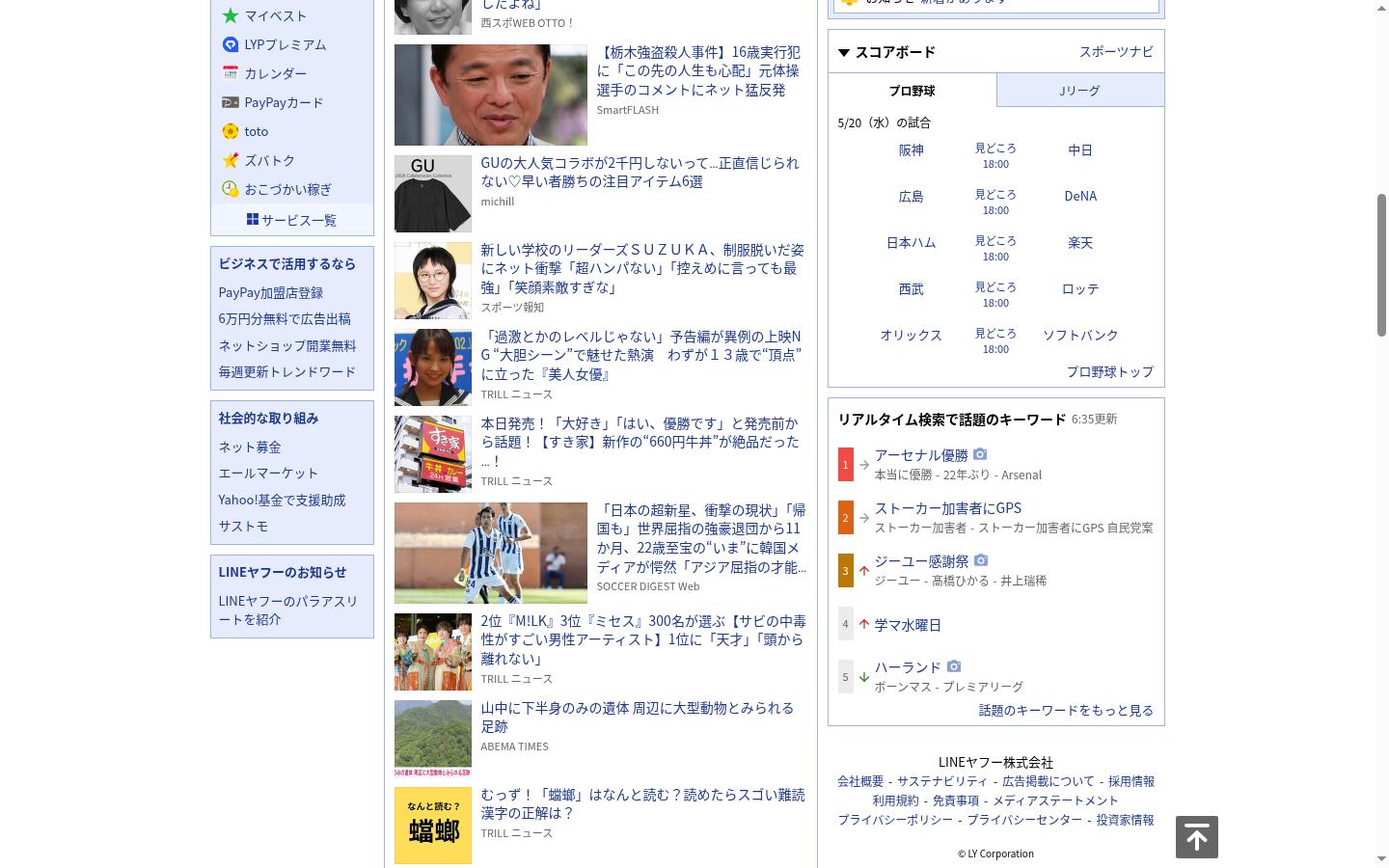Click the プロ野球トップ link
This screenshot has width=1389, height=868.
(x=1109, y=372)
